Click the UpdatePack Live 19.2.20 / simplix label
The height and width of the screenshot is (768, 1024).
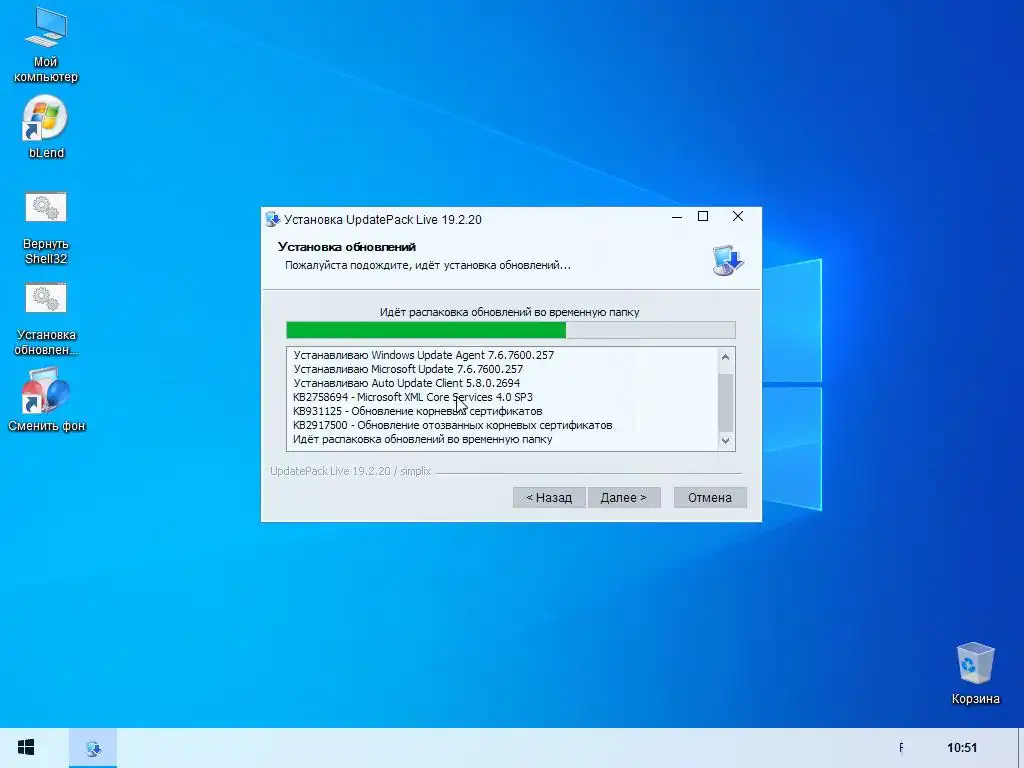[351, 471]
